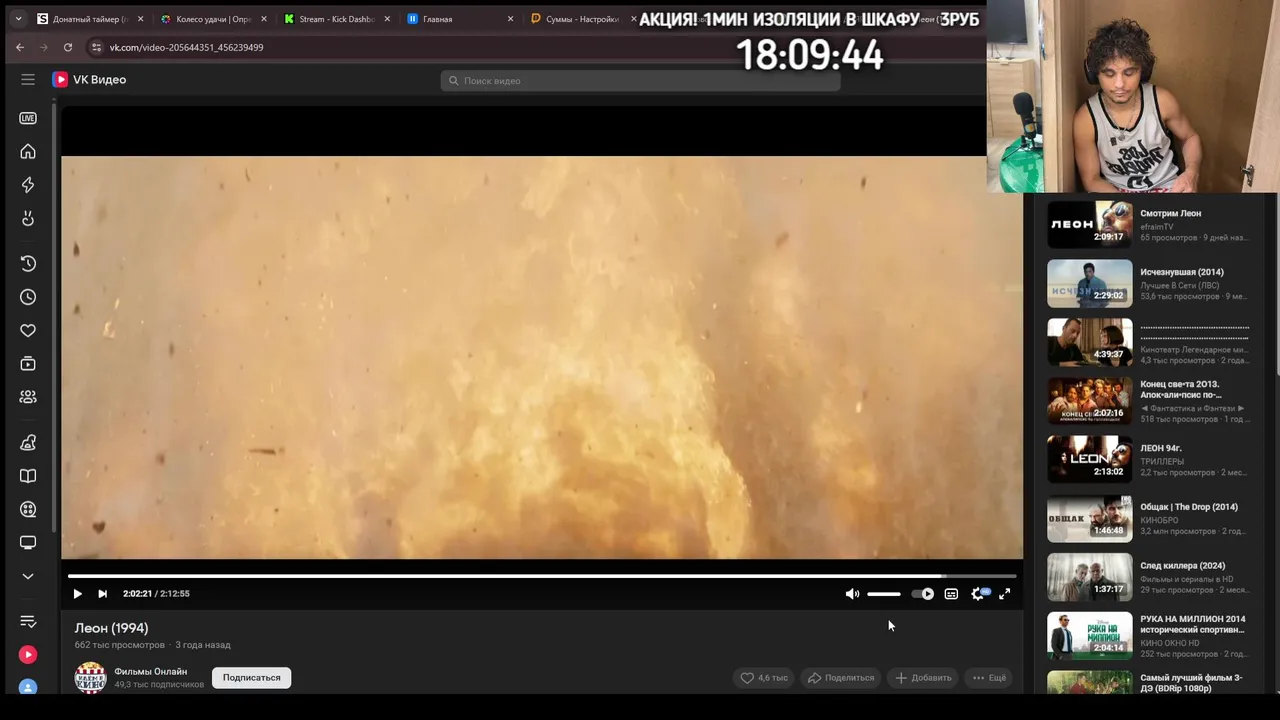Open the browser tab search dropdown

click(x=18, y=19)
